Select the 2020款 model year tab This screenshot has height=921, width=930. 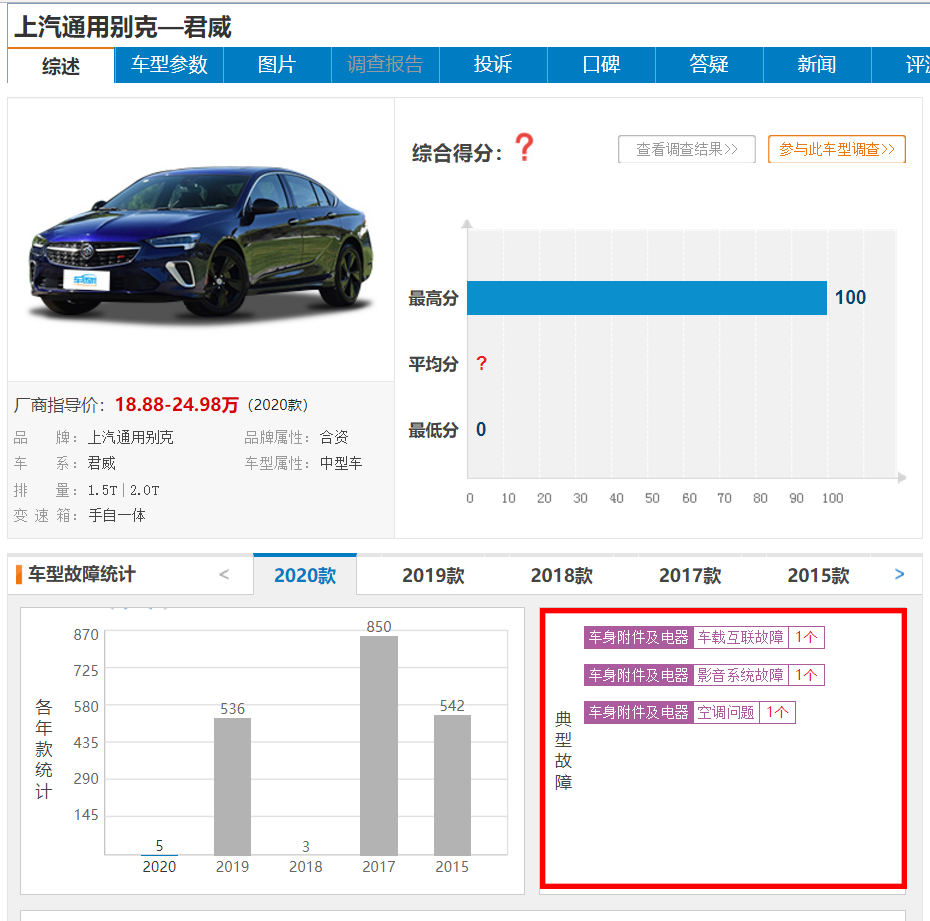click(305, 575)
